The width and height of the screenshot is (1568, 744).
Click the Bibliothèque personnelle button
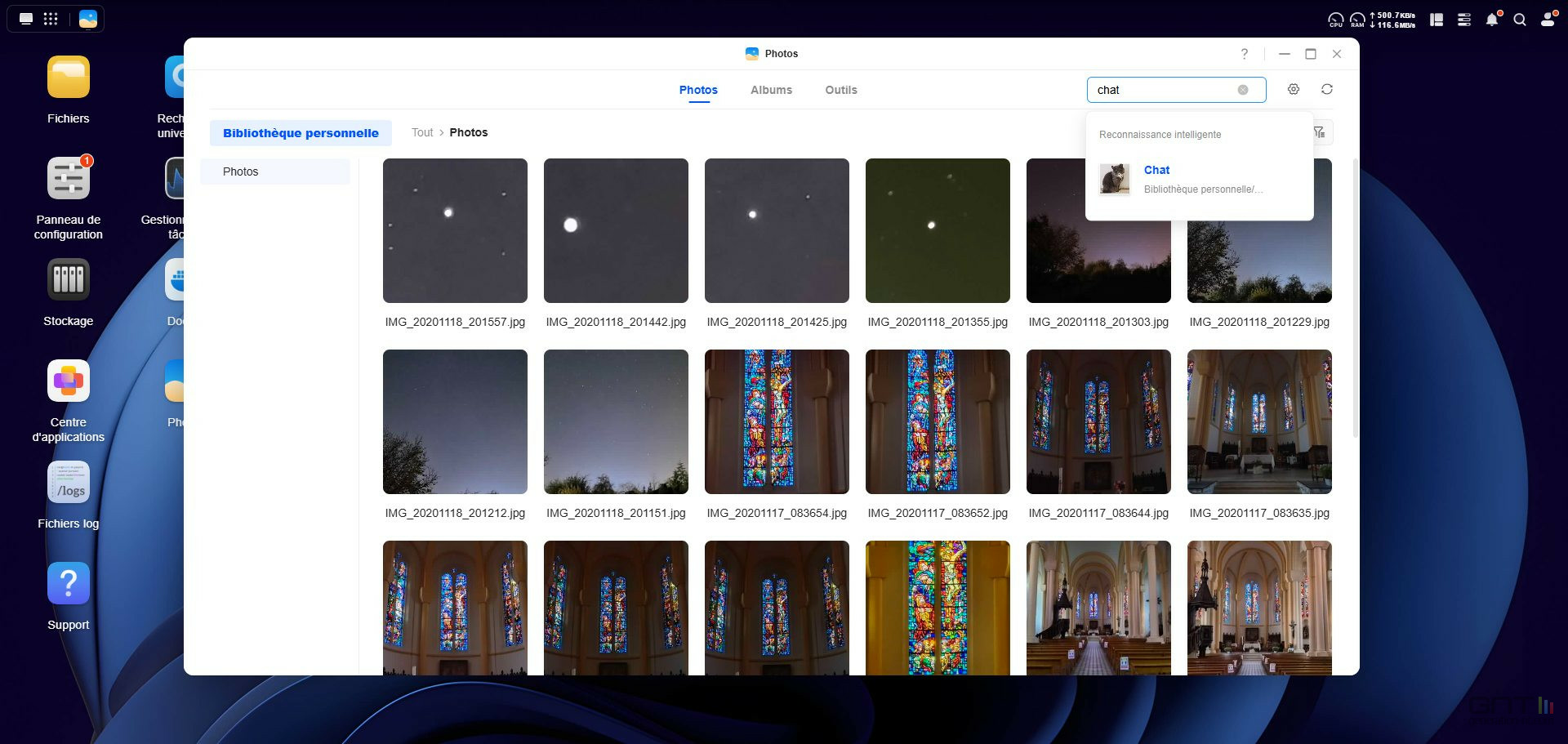pos(301,133)
